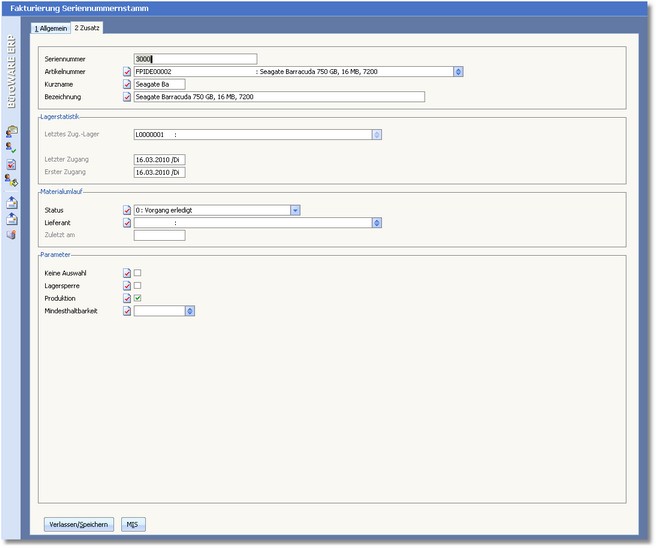Click the edit icon beside Kurzname

[x=126, y=85]
